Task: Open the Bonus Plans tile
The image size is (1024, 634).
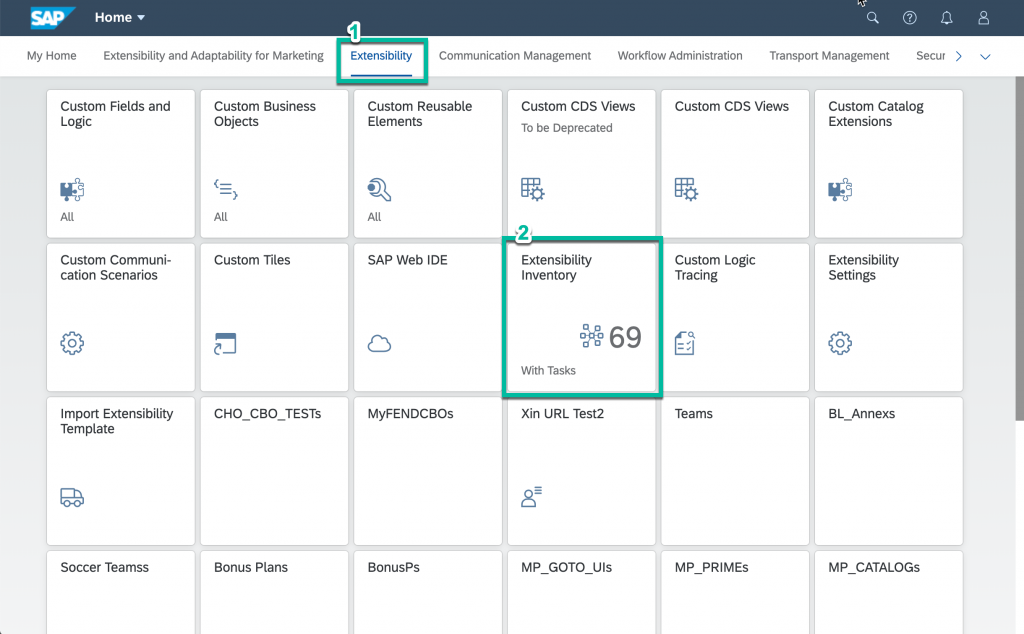Action: click(274, 592)
